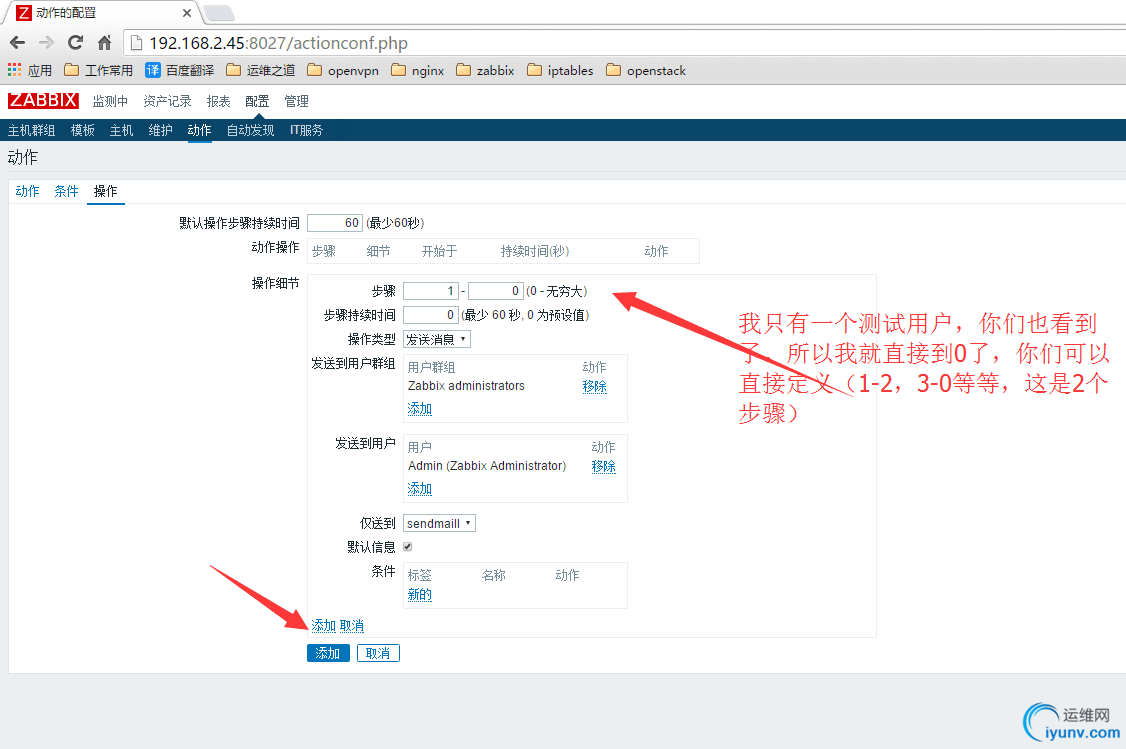Go to 维护 submenu
The image size is (1126, 749).
click(x=160, y=130)
